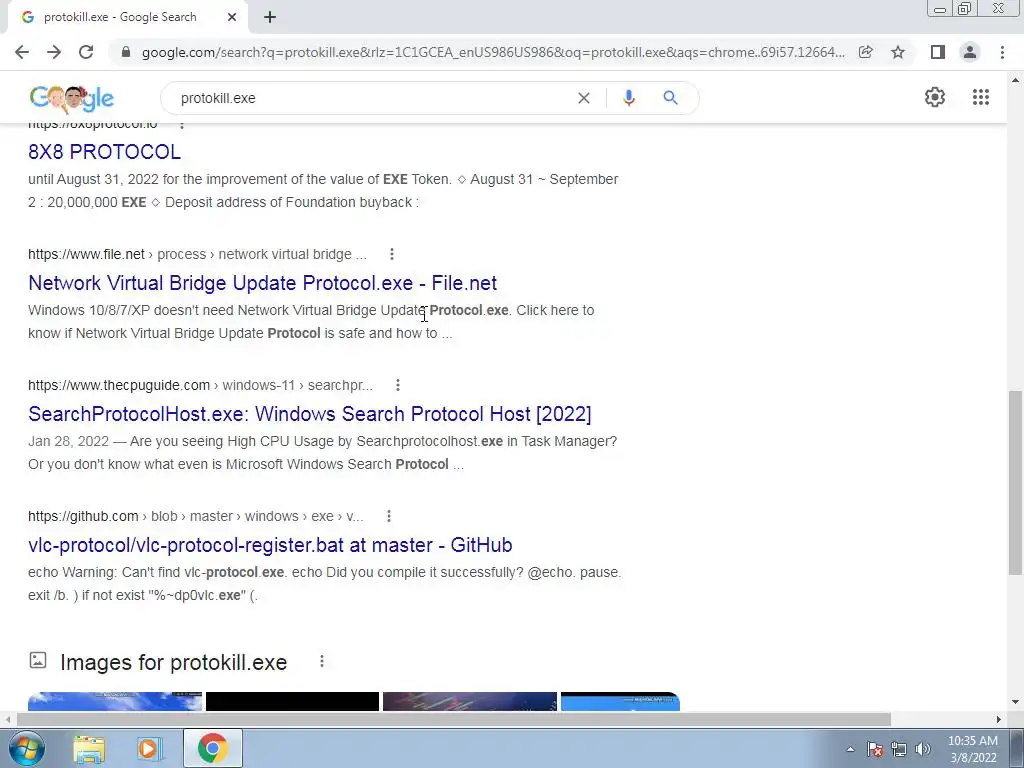Viewport: 1024px width, 768px height.
Task: Open the Chrome profile menu
Action: tap(970, 52)
